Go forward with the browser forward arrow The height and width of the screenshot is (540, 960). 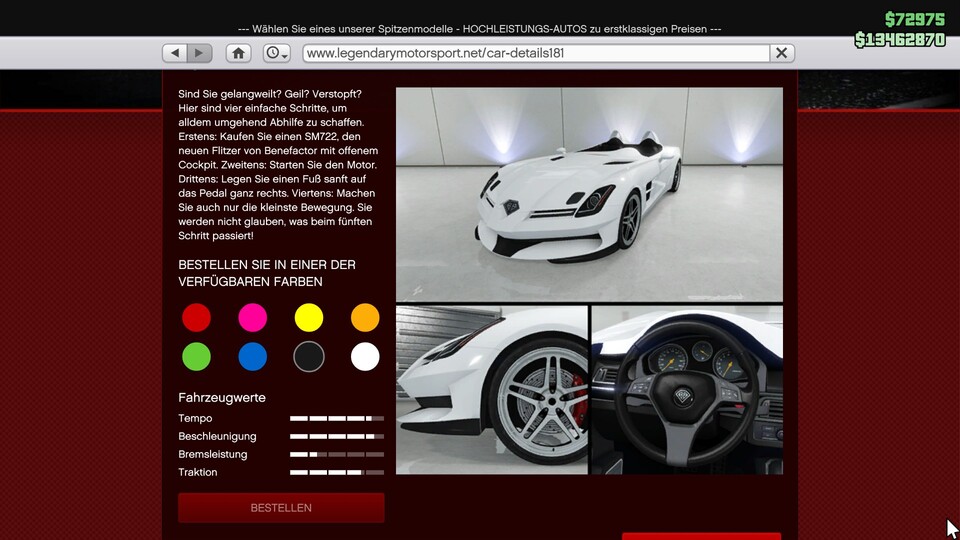[200, 53]
